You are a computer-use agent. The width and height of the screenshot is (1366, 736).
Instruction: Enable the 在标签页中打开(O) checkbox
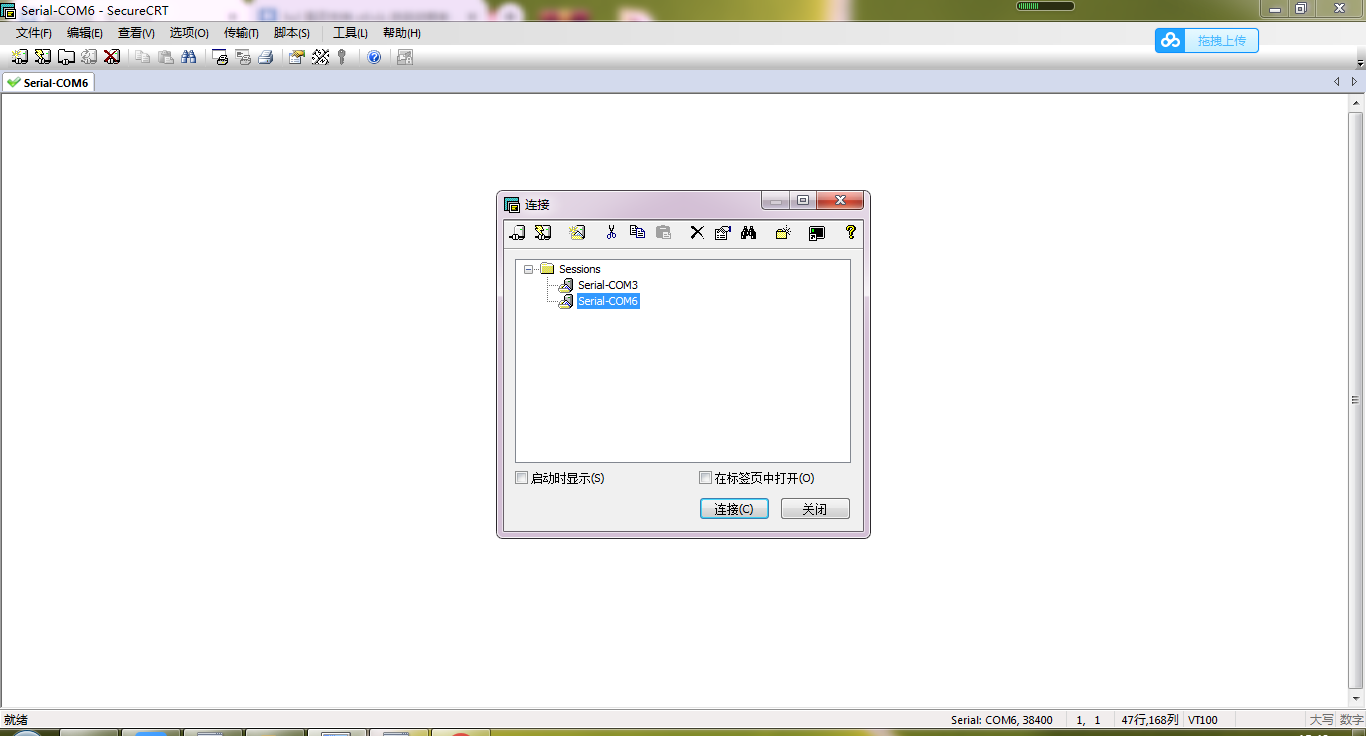tap(705, 478)
